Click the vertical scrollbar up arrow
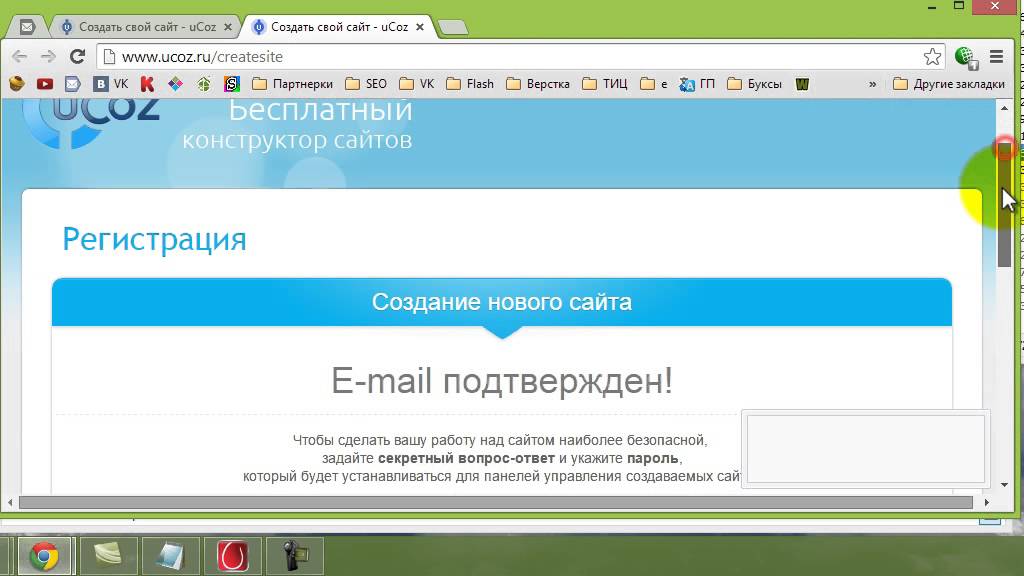1024x576 pixels. coord(1004,108)
